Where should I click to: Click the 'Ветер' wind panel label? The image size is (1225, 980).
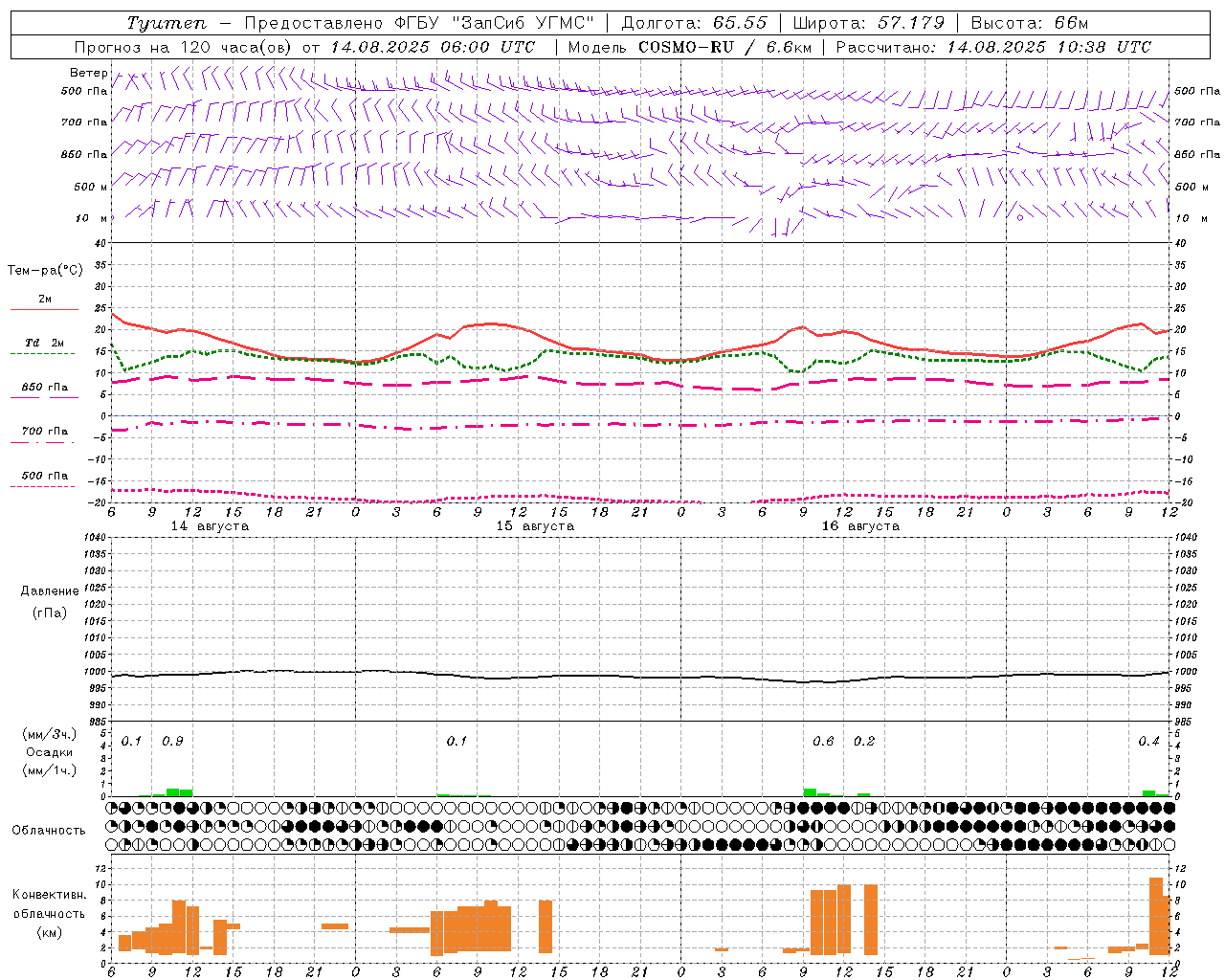89,73
